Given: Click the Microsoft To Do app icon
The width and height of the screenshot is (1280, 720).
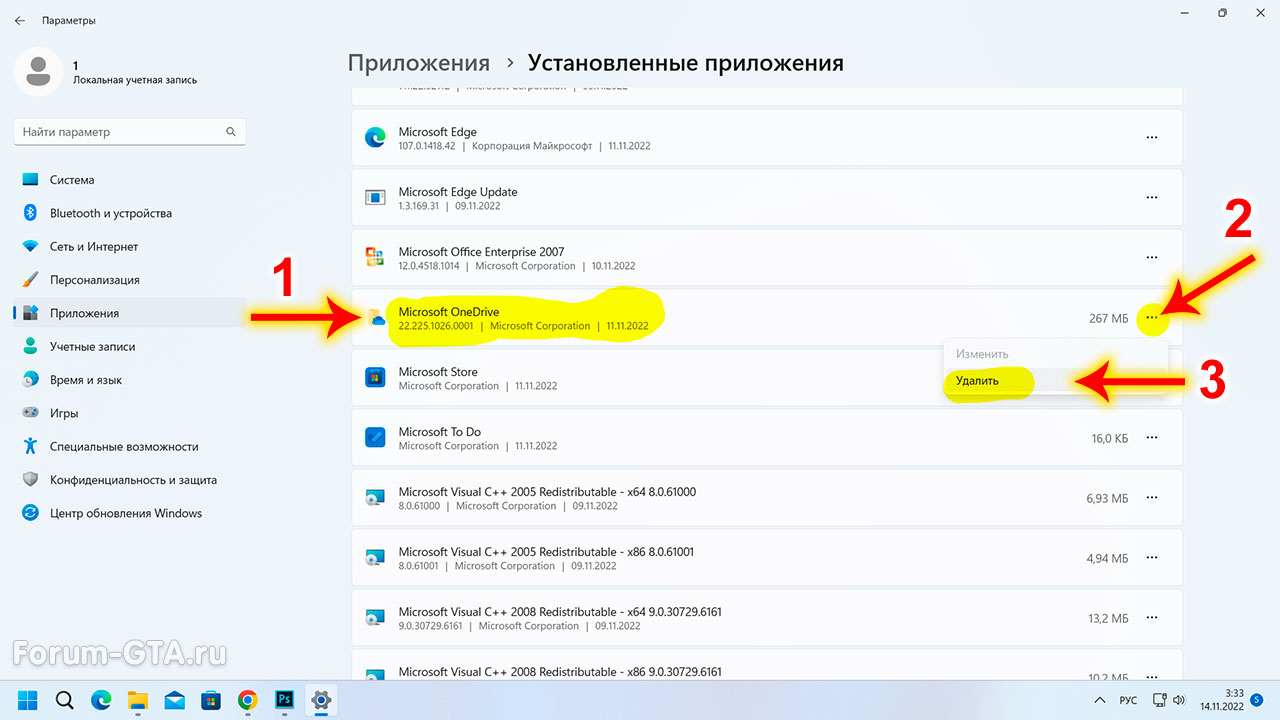Looking at the screenshot, I should pos(375,438).
